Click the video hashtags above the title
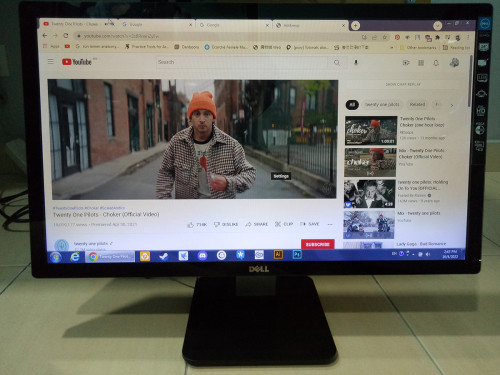The image size is (500, 375). point(89,208)
